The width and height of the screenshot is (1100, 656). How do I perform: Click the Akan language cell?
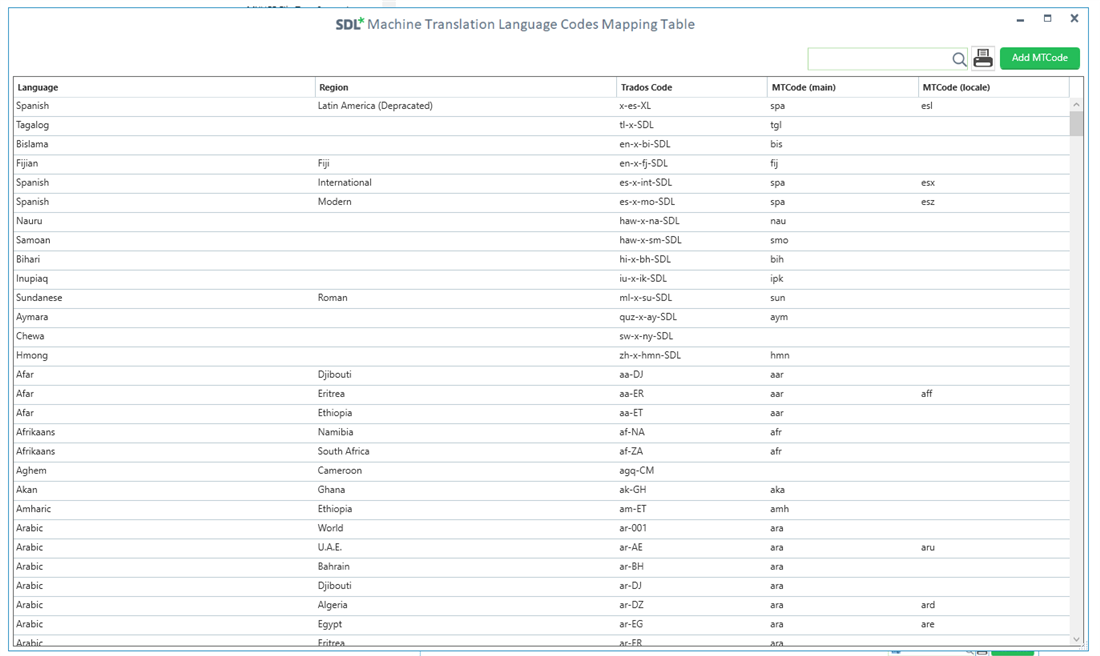27,490
